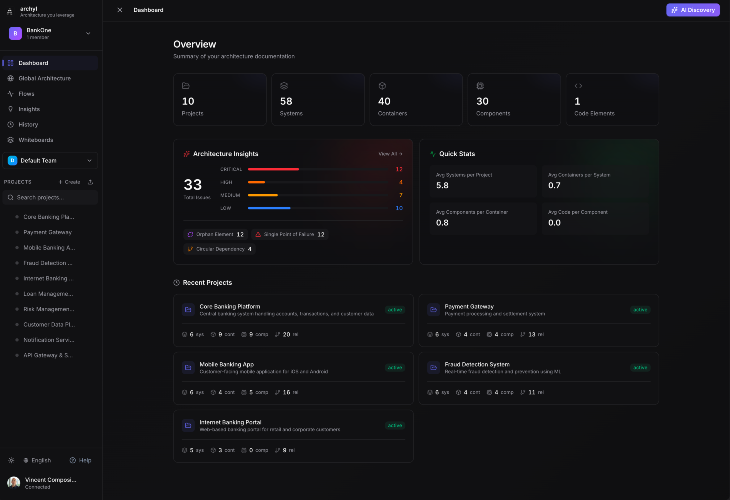
Task: Open the Help link
Action: (81, 460)
